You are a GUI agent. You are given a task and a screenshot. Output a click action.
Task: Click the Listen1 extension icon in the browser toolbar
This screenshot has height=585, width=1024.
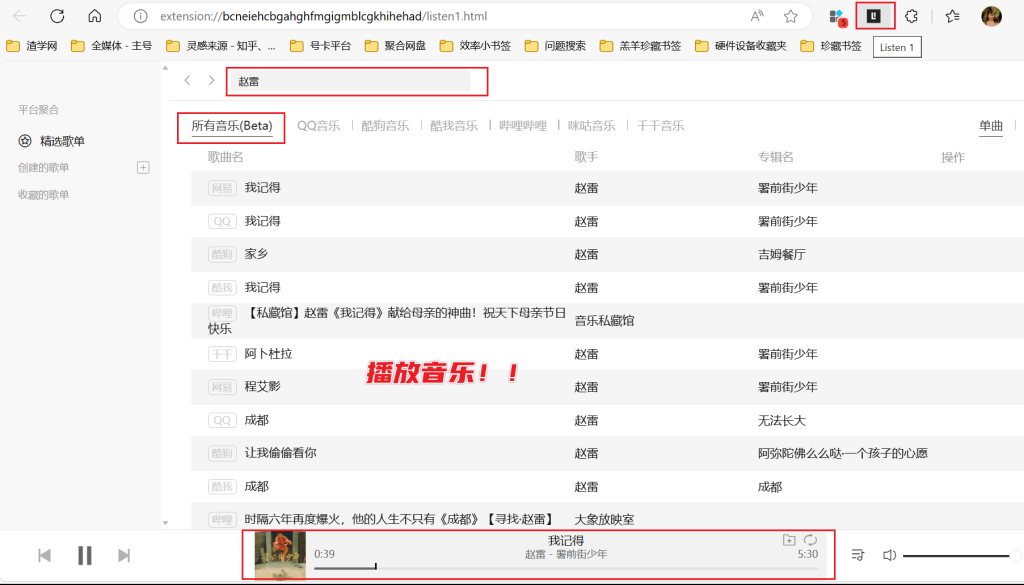873,16
